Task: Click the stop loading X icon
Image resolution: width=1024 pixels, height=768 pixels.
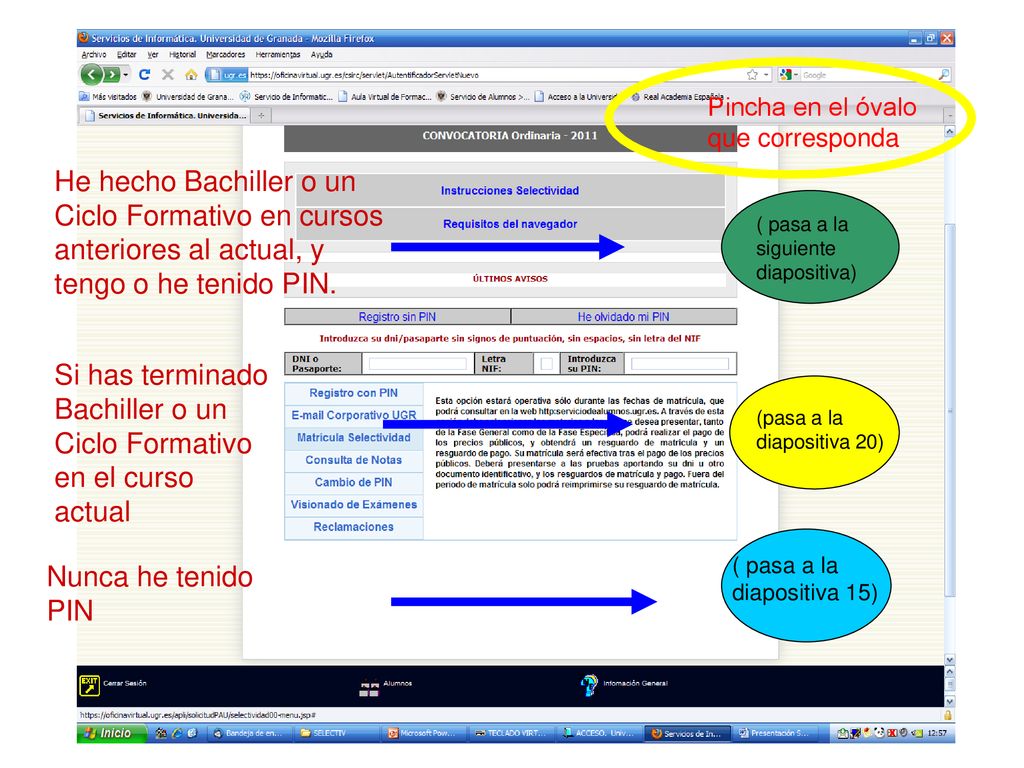Action: [x=168, y=74]
